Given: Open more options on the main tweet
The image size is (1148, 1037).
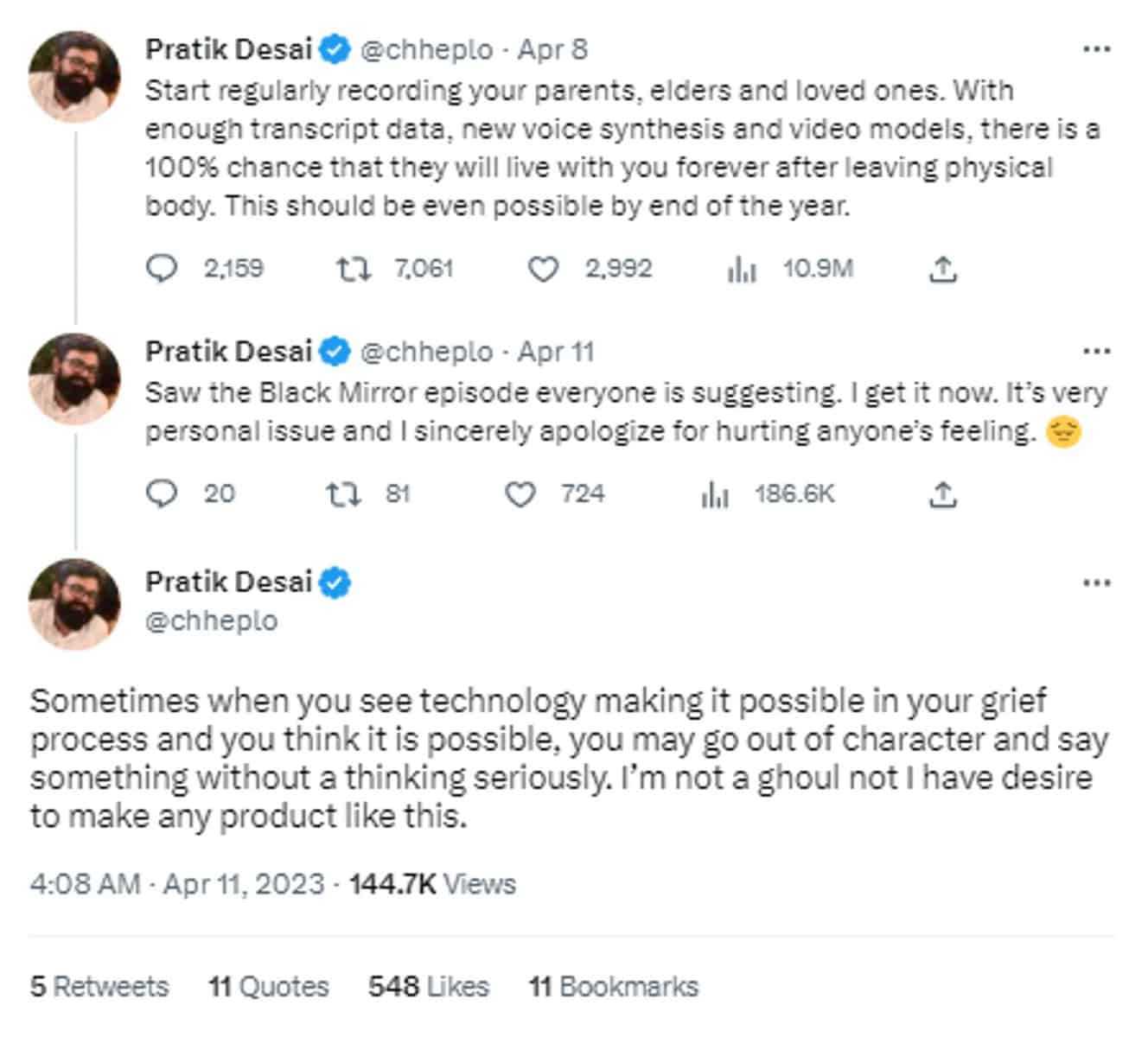Looking at the screenshot, I should (x=1096, y=583).
